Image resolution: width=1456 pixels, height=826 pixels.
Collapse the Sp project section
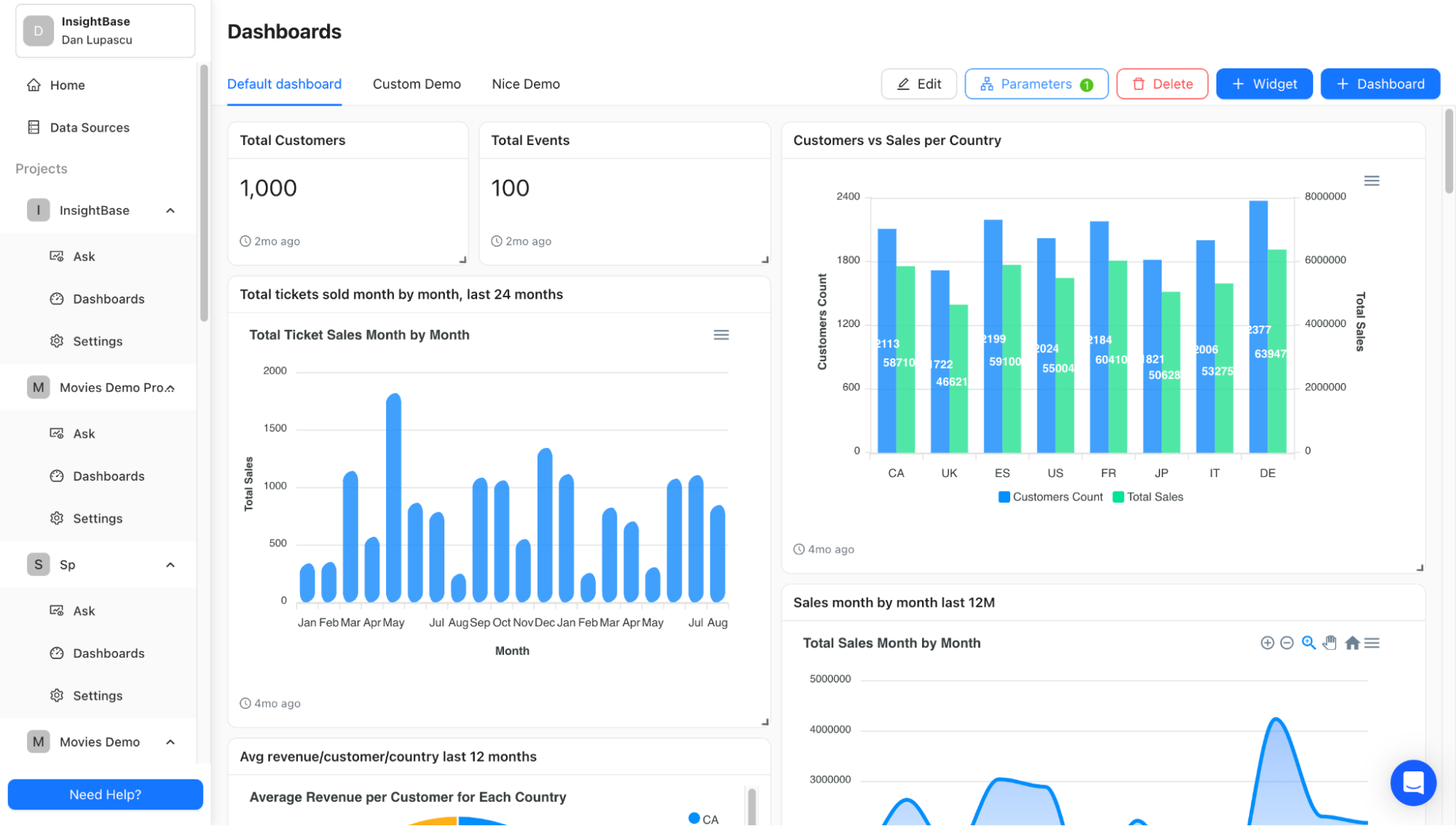tap(170, 565)
